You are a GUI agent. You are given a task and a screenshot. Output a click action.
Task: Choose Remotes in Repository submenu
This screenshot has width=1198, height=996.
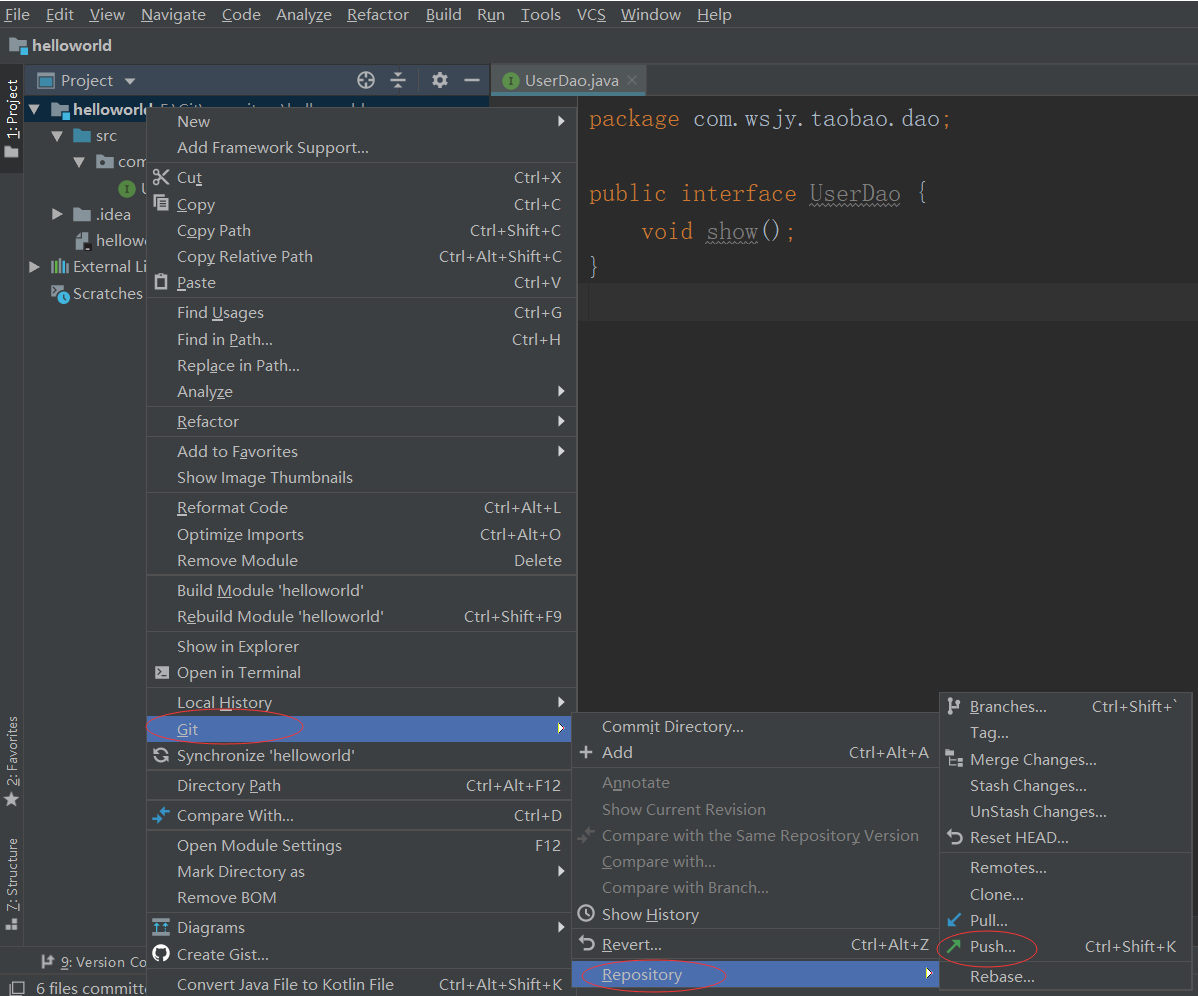coord(1065,868)
